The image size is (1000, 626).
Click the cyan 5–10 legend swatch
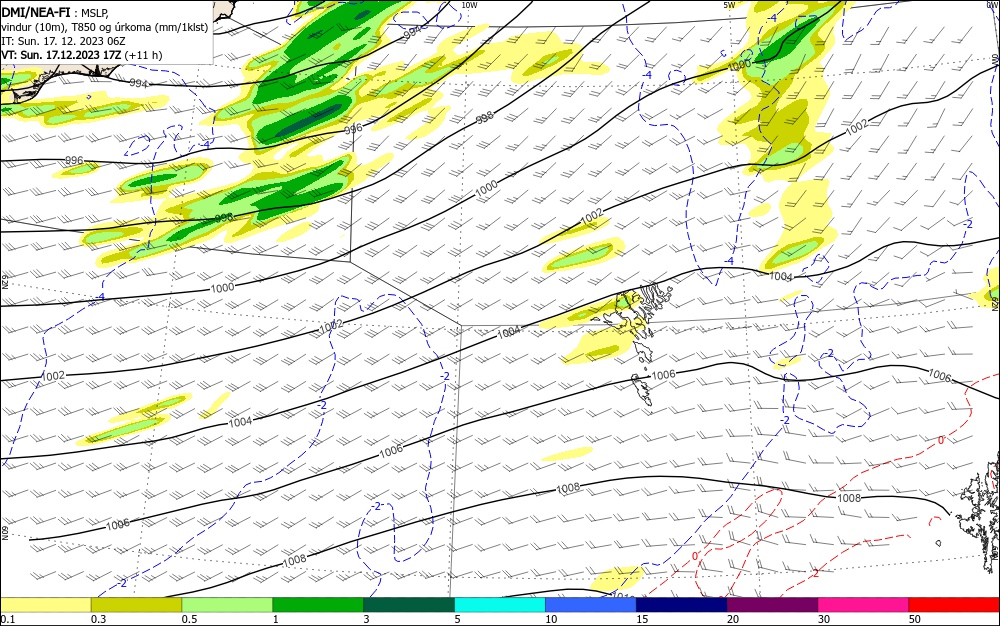(500, 605)
